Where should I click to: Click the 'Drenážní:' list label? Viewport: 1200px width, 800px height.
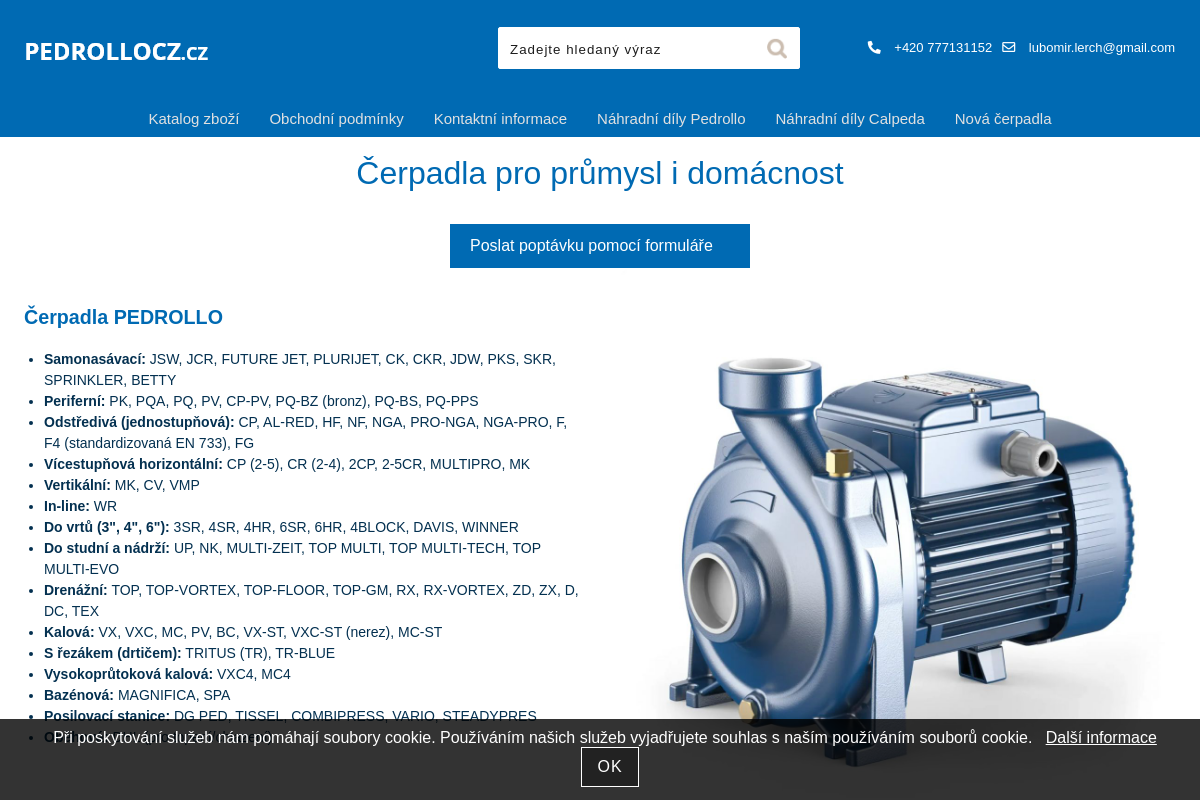point(76,590)
